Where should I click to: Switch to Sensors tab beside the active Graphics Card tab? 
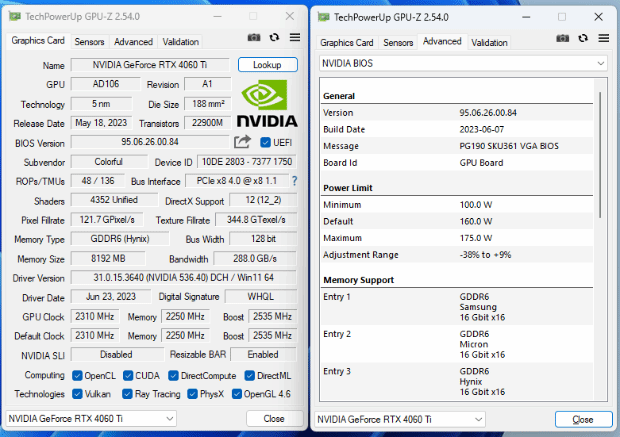89,42
